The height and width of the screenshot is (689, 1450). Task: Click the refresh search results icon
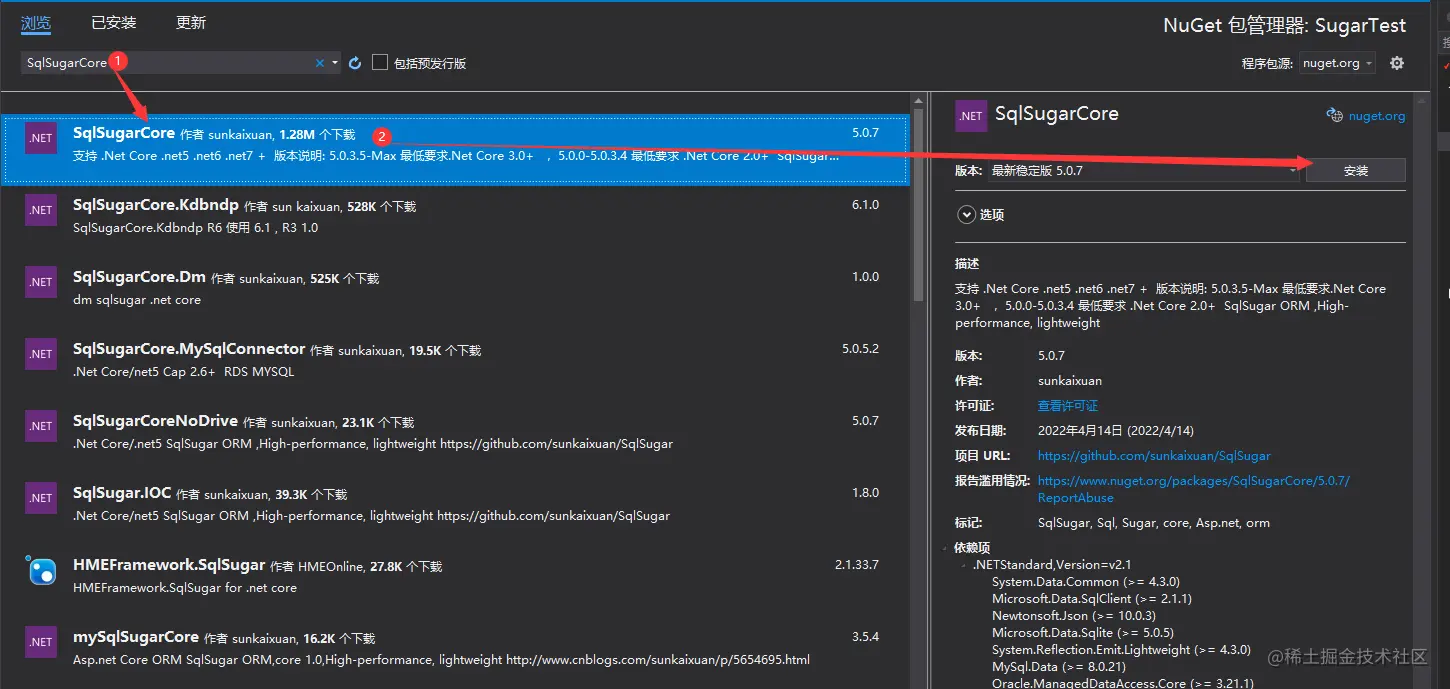pyautogui.click(x=355, y=63)
